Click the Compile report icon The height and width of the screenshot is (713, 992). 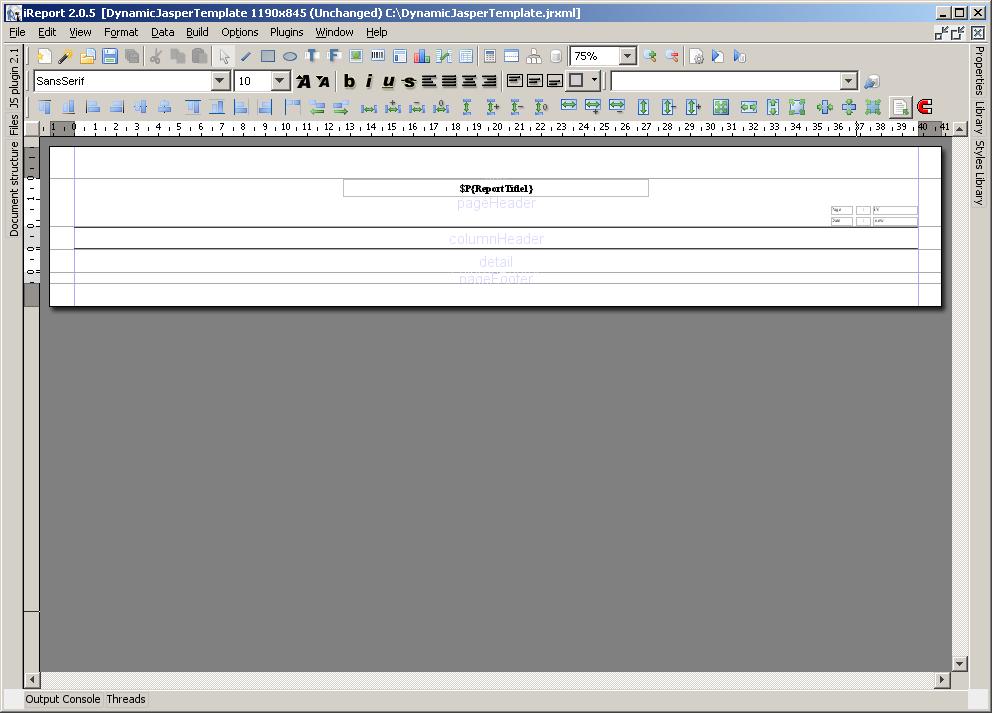[697, 56]
